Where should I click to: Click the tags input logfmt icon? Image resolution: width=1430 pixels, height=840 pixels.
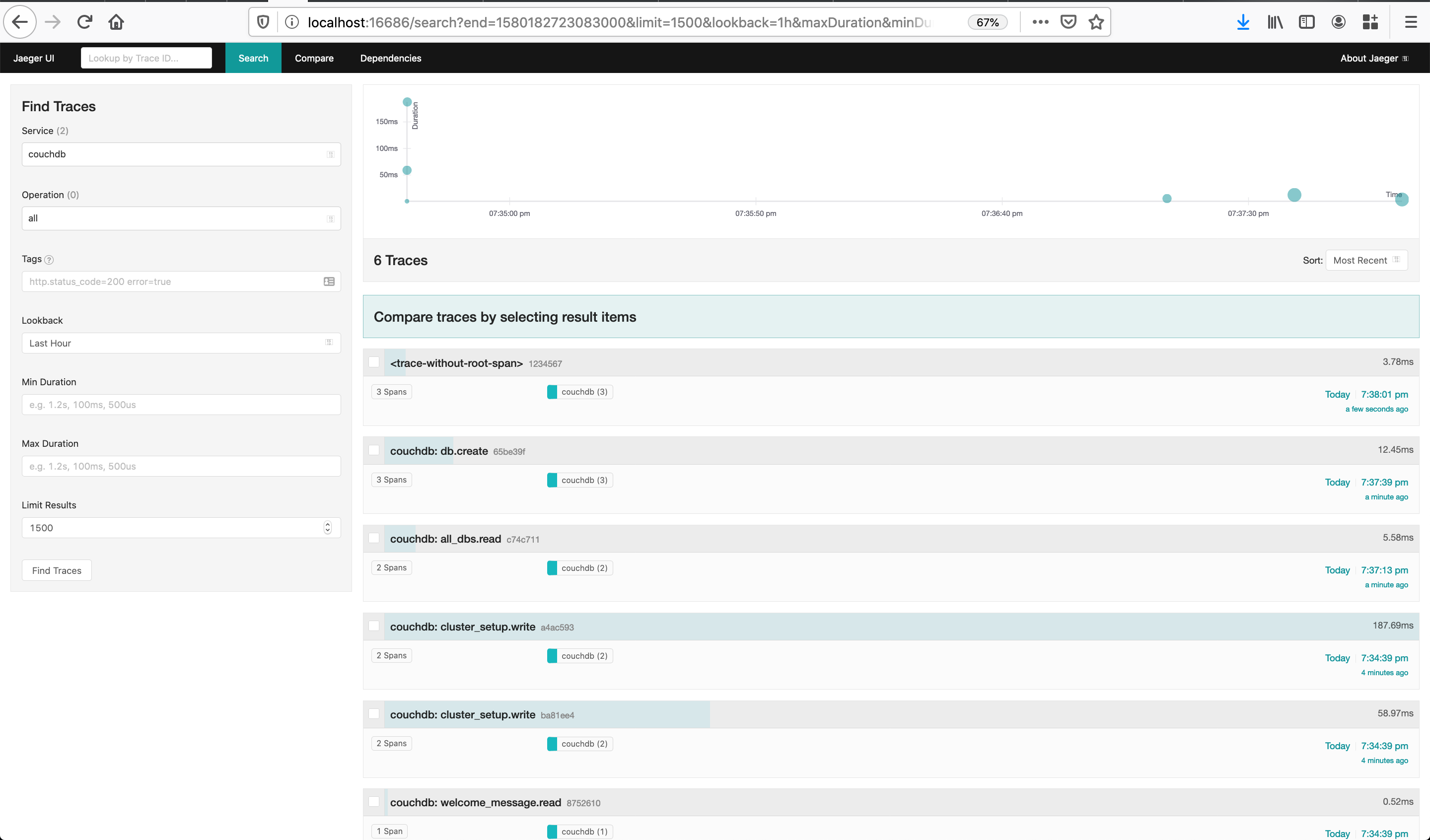(x=329, y=281)
